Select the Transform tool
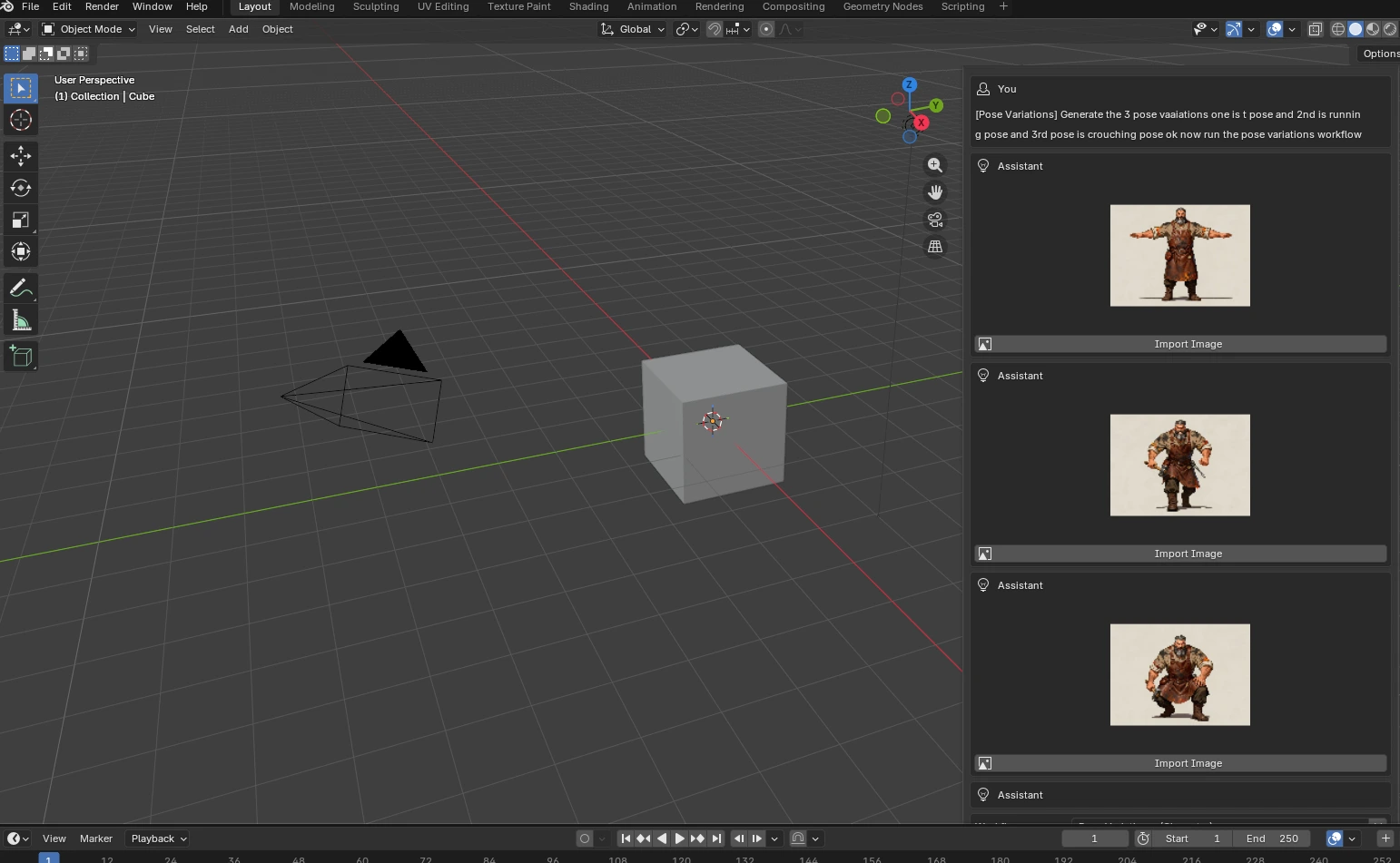The width and height of the screenshot is (1400, 863). click(21, 251)
